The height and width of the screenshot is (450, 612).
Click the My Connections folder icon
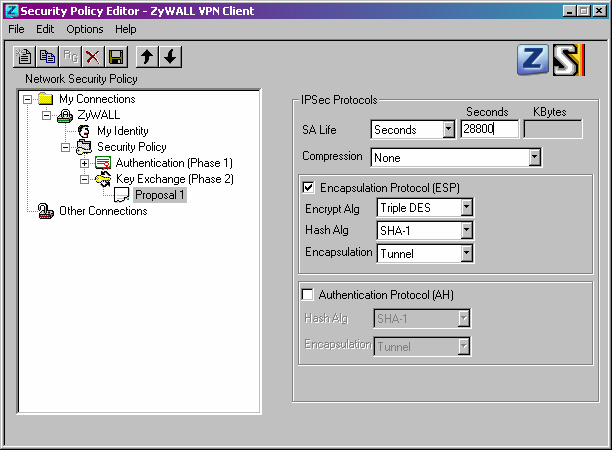click(x=46, y=99)
